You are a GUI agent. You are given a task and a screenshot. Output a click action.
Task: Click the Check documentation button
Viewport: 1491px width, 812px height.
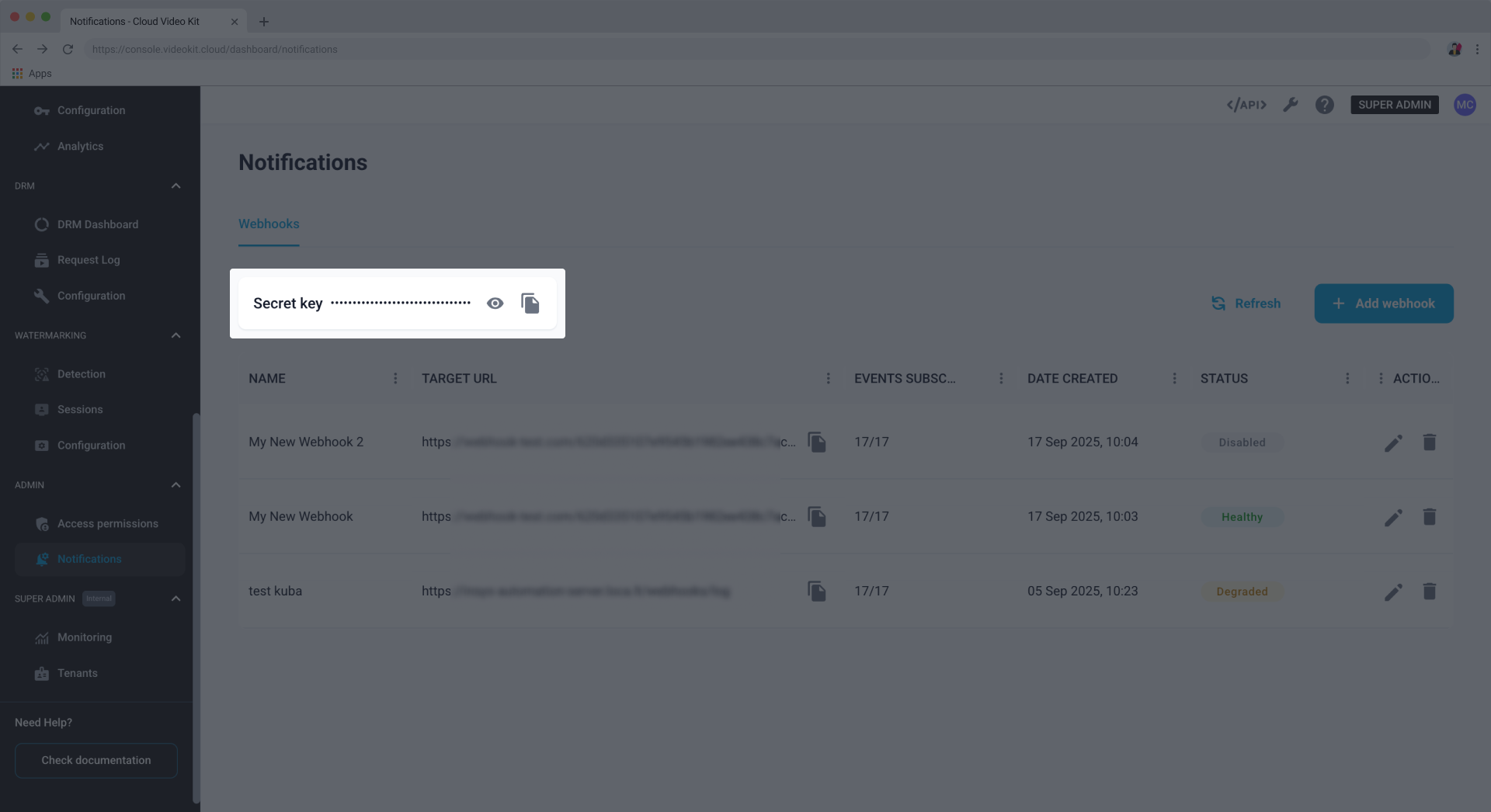(x=96, y=760)
